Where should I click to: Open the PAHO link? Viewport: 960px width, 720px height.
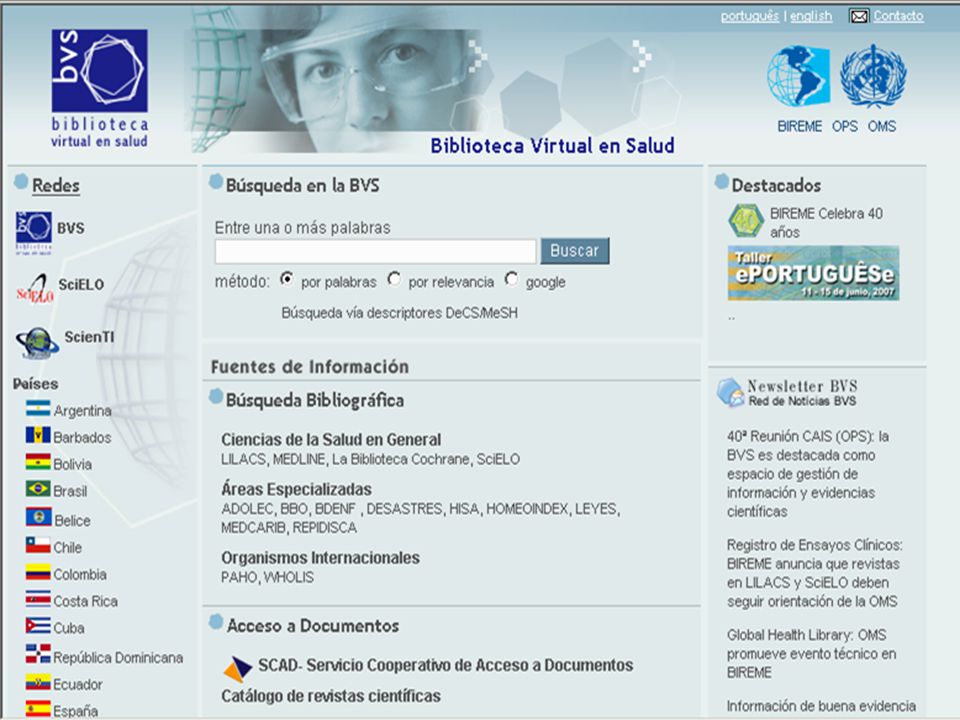pos(239,577)
